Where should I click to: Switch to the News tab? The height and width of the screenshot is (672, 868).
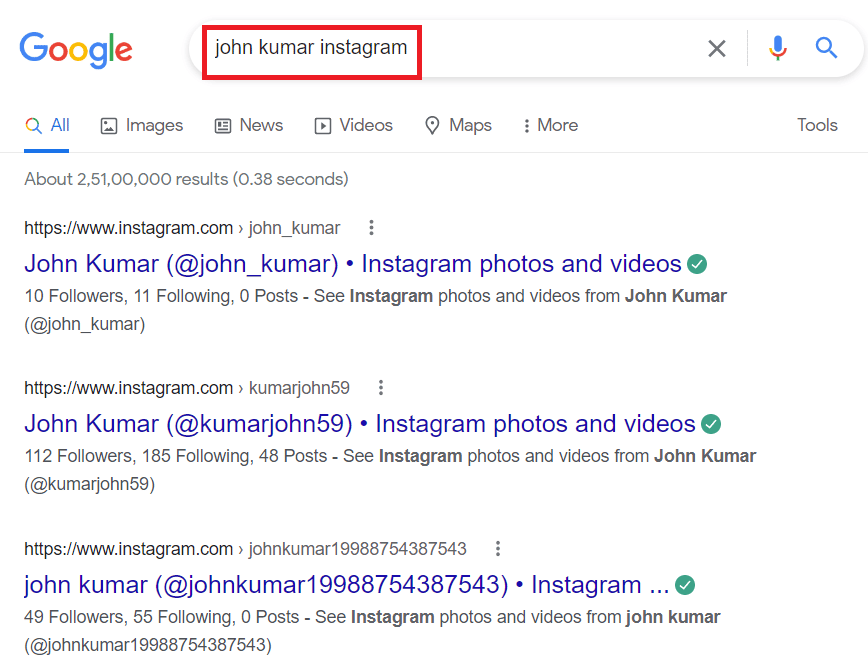click(249, 126)
